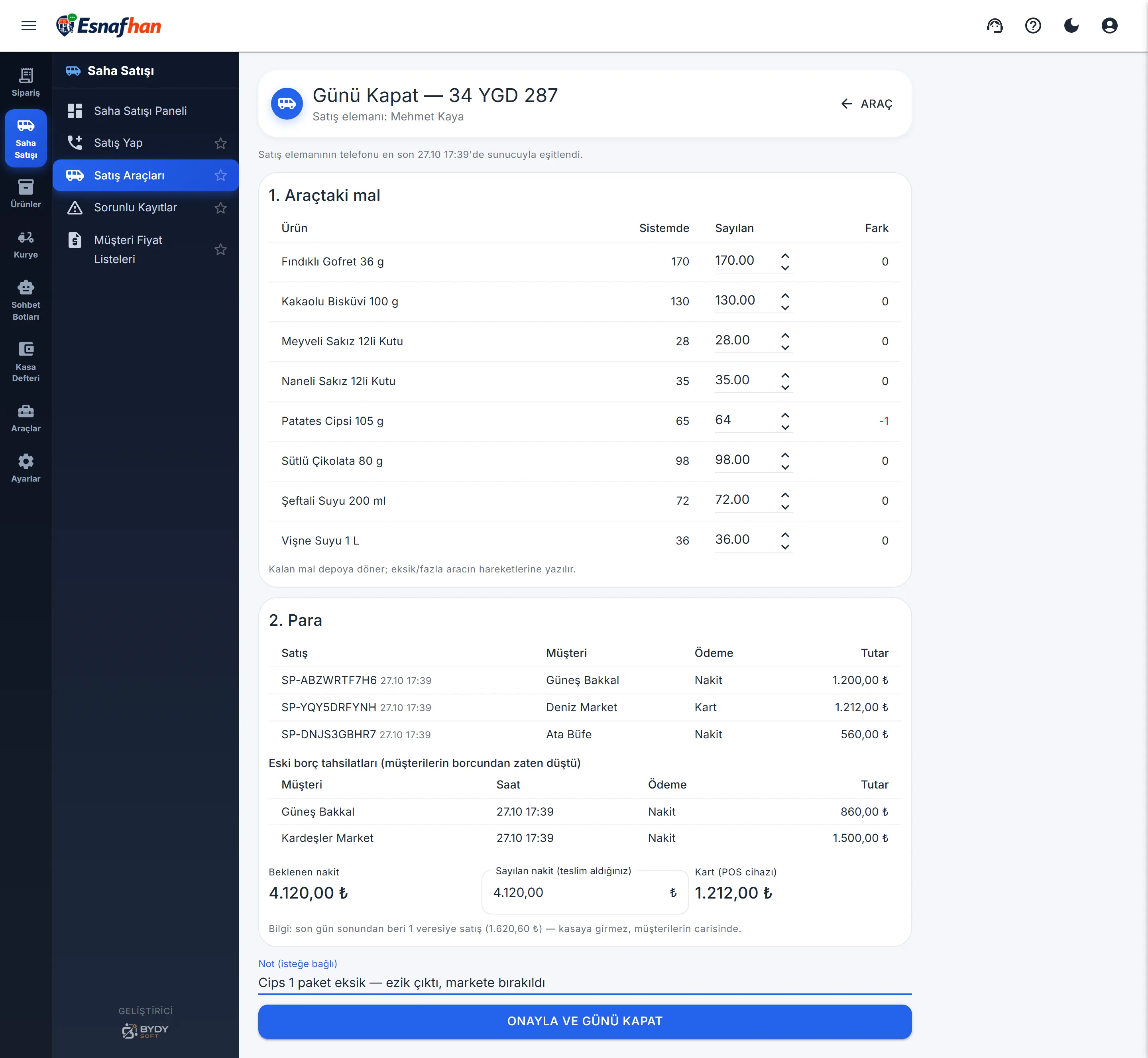Toggle star on Müşteri Fiyat Listeleri
The width and height of the screenshot is (1148, 1058).
click(220, 250)
